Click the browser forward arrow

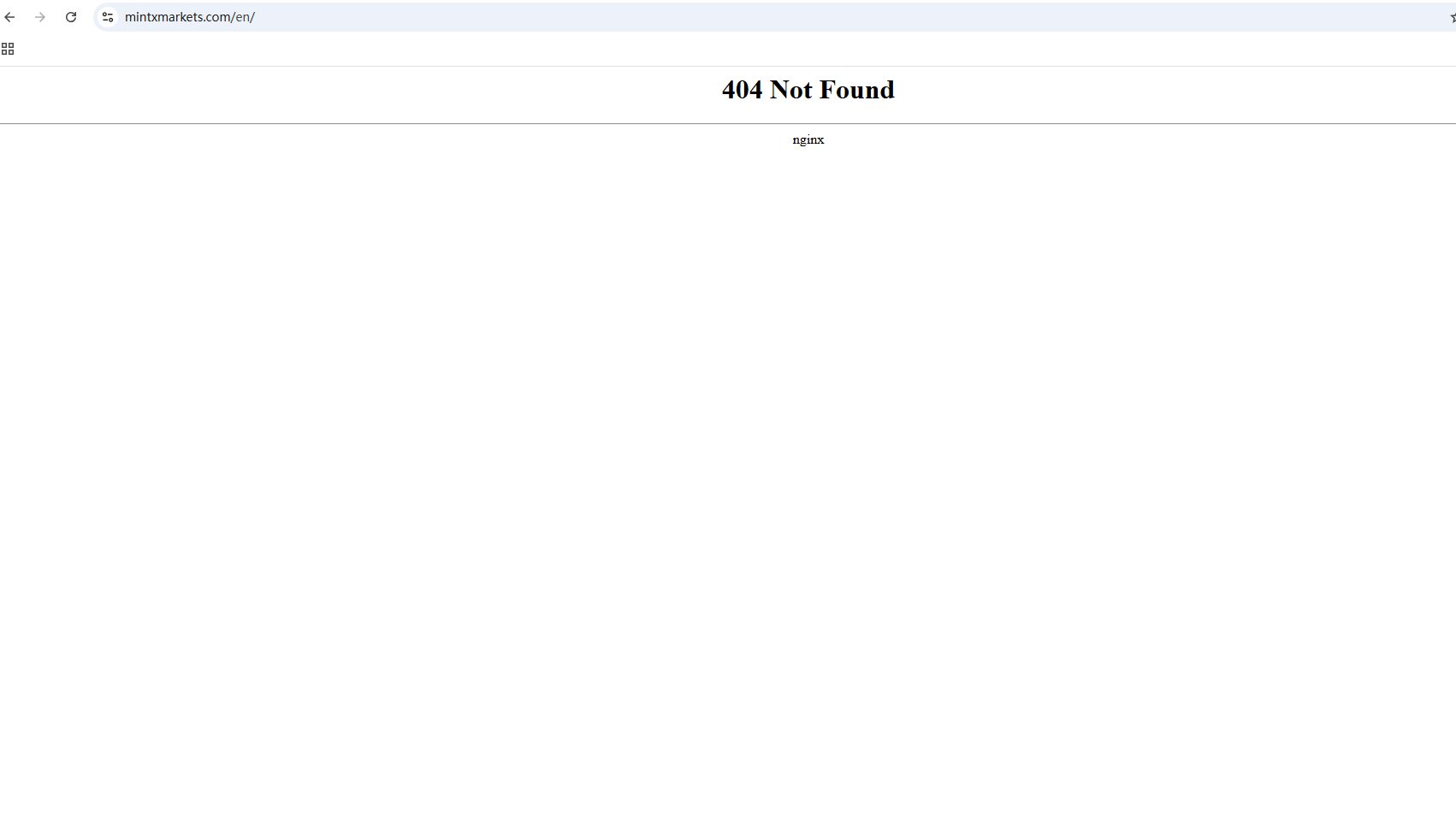coord(40,17)
